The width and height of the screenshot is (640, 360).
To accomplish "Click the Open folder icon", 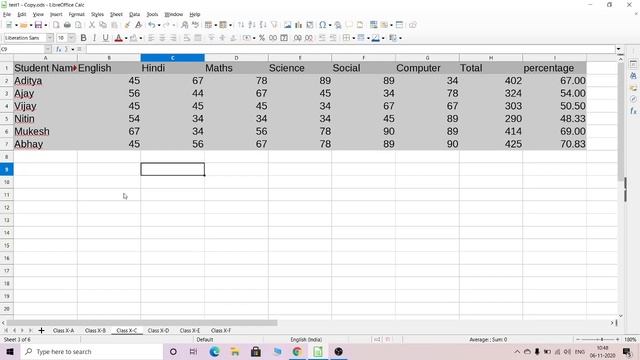I will [24, 25].
